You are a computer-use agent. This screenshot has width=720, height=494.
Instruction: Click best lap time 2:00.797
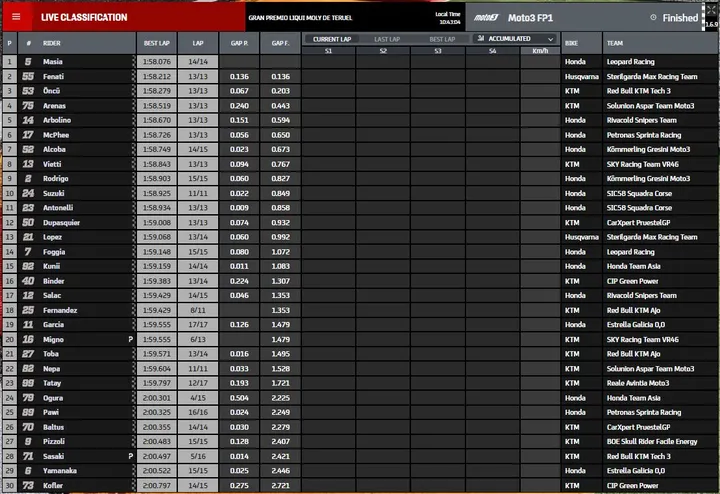click(x=157, y=485)
